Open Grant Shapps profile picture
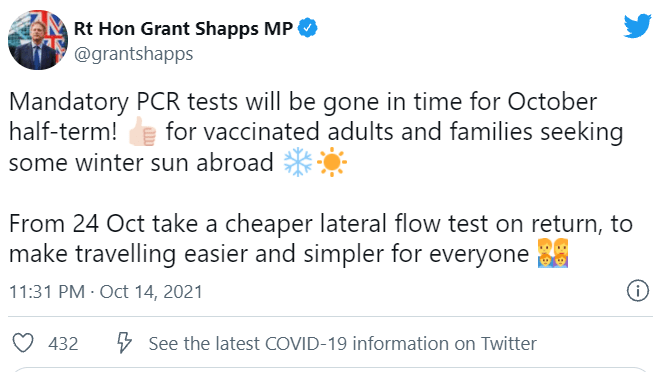This screenshot has width=664, height=372. click(38, 40)
